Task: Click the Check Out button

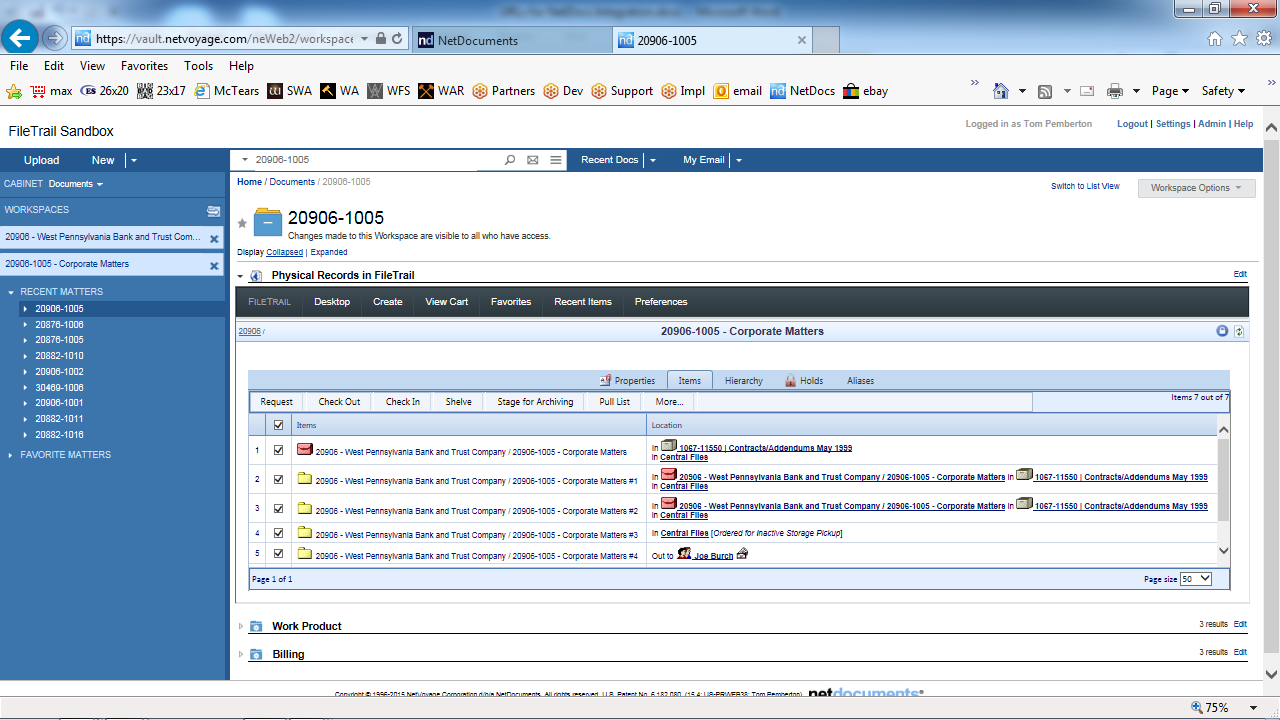Action: coord(339,402)
